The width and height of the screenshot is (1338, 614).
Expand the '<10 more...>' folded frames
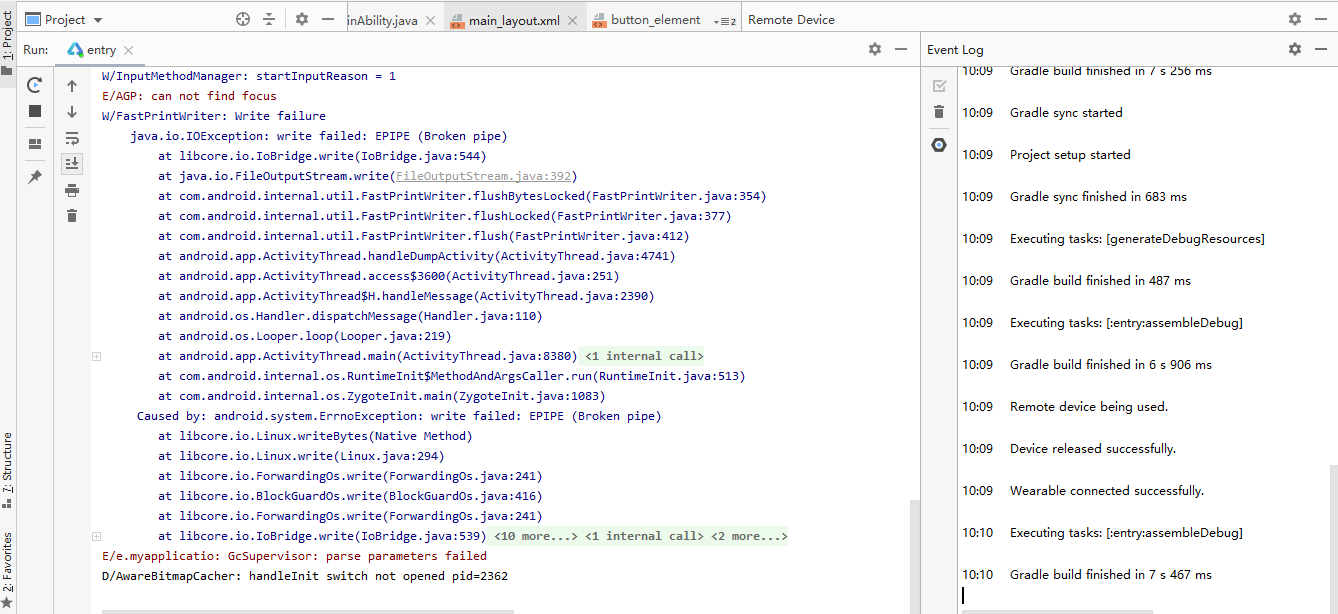pyautogui.click(x=535, y=536)
